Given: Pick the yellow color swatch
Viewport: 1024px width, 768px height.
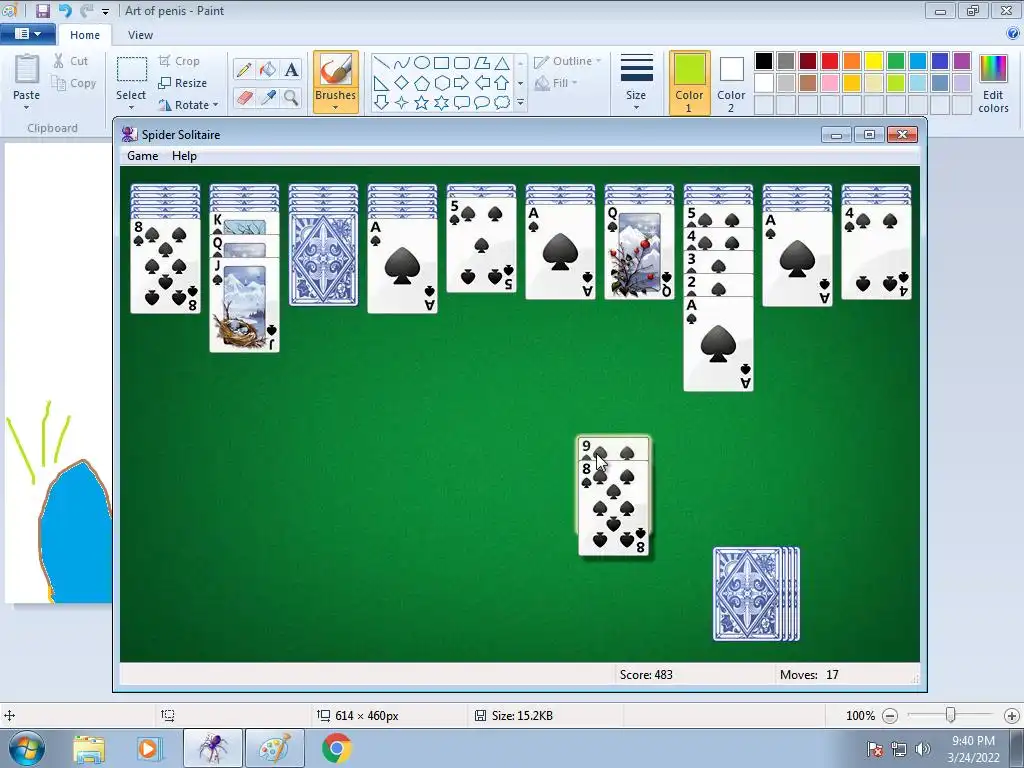Looking at the screenshot, I should pyautogui.click(x=874, y=61).
